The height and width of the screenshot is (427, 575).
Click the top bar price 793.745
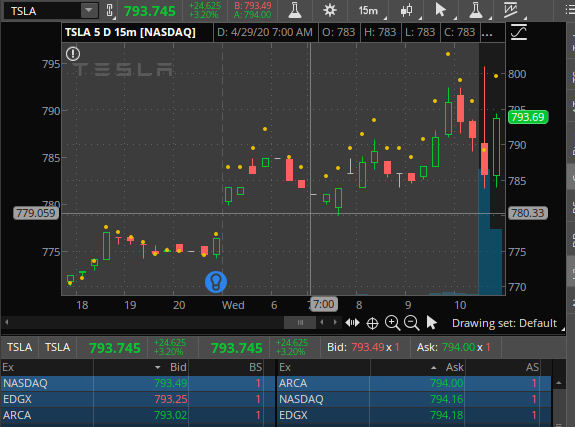(150, 11)
